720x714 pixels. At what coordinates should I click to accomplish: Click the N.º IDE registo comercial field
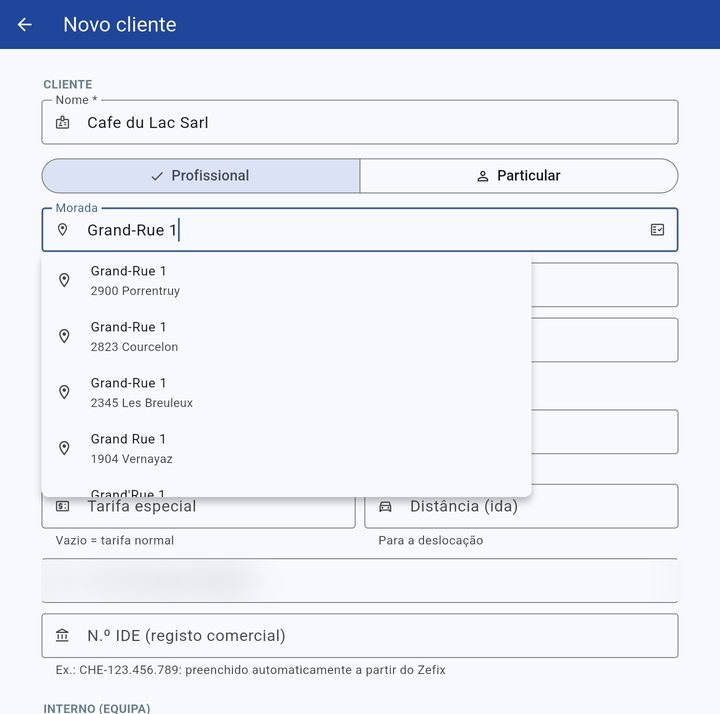point(360,635)
